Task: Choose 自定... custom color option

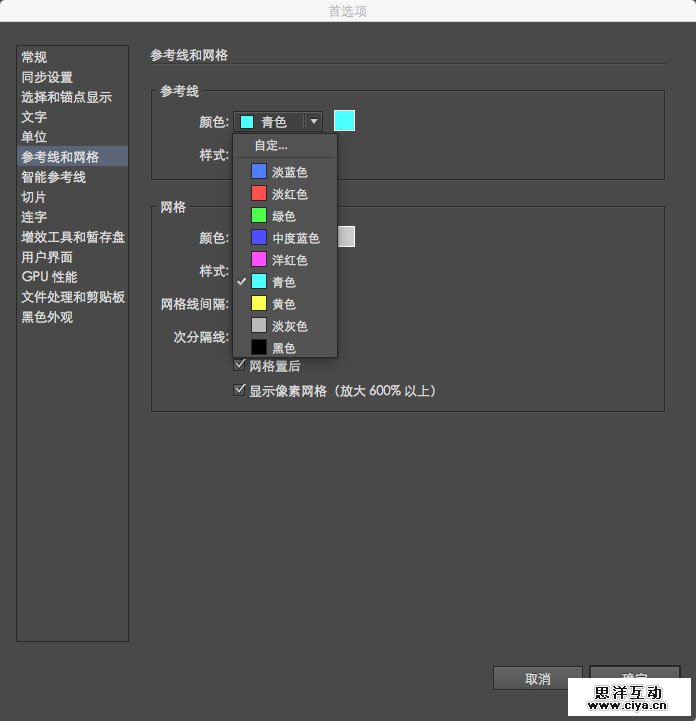Action: coord(270,146)
